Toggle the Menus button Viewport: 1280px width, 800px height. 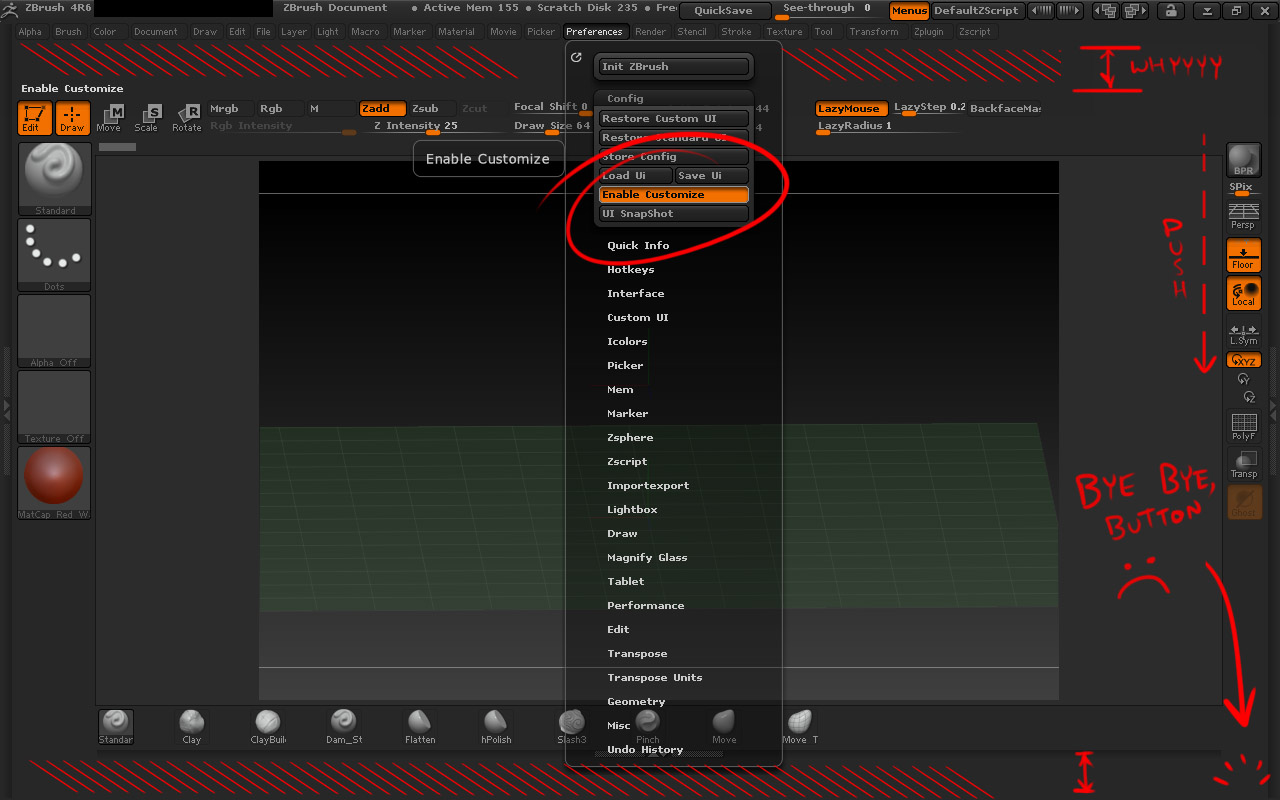909,11
